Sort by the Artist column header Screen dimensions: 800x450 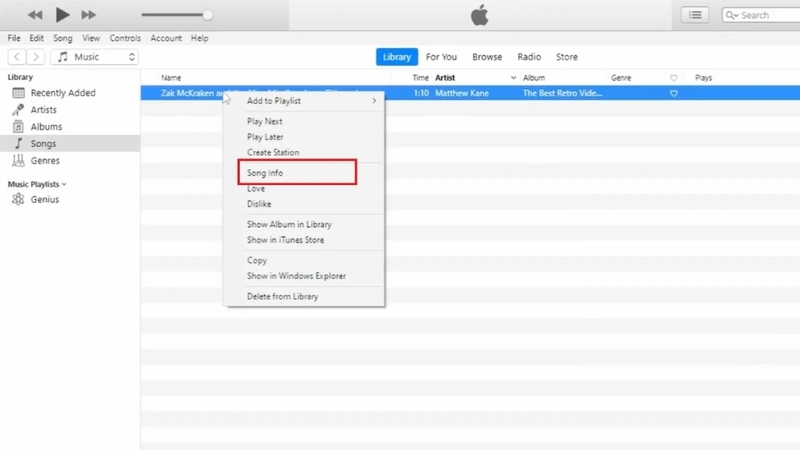[x=445, y=78]
